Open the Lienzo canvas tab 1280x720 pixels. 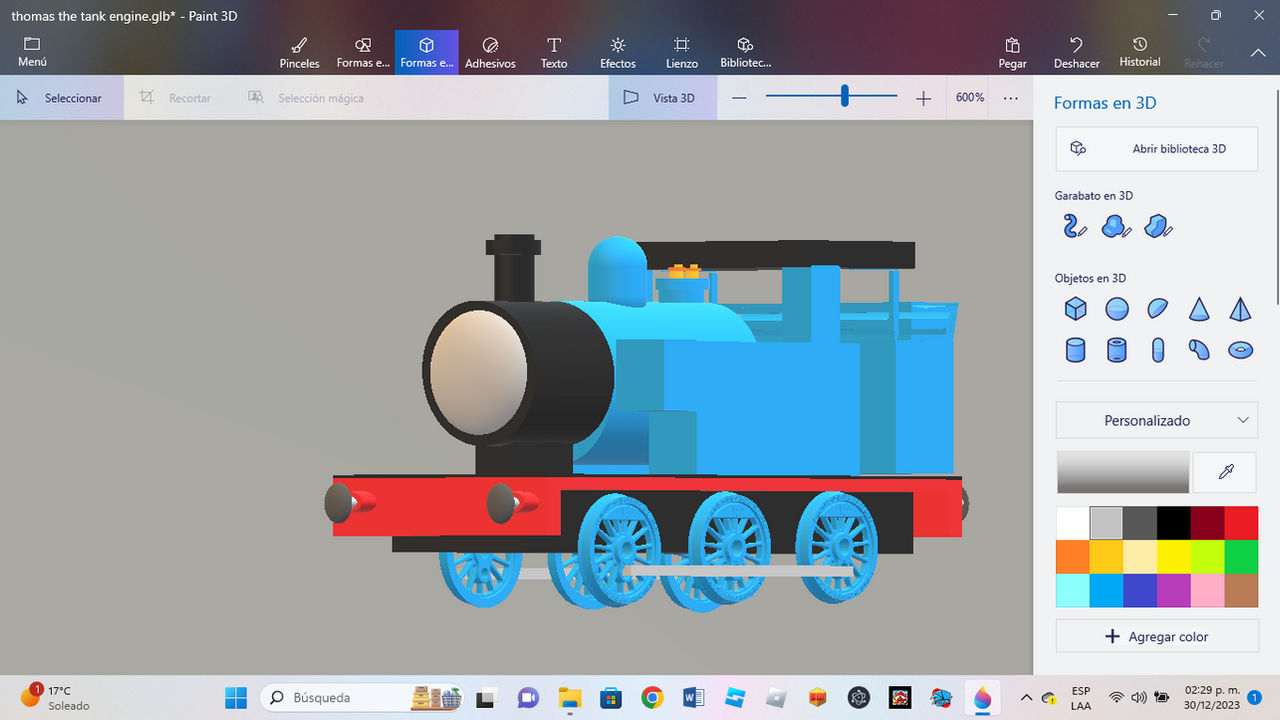point(682,52)
